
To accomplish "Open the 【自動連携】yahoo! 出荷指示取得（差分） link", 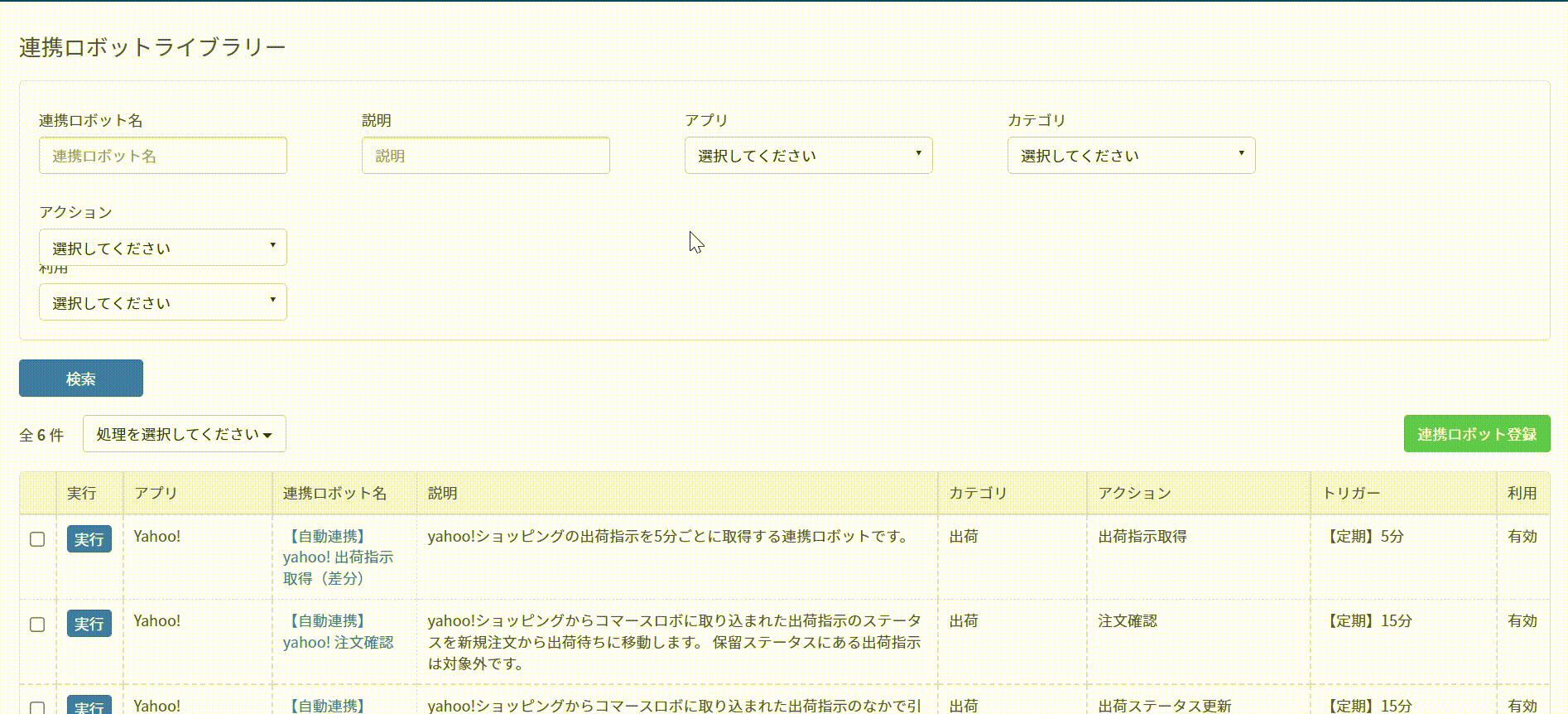I will pos(339,557).
